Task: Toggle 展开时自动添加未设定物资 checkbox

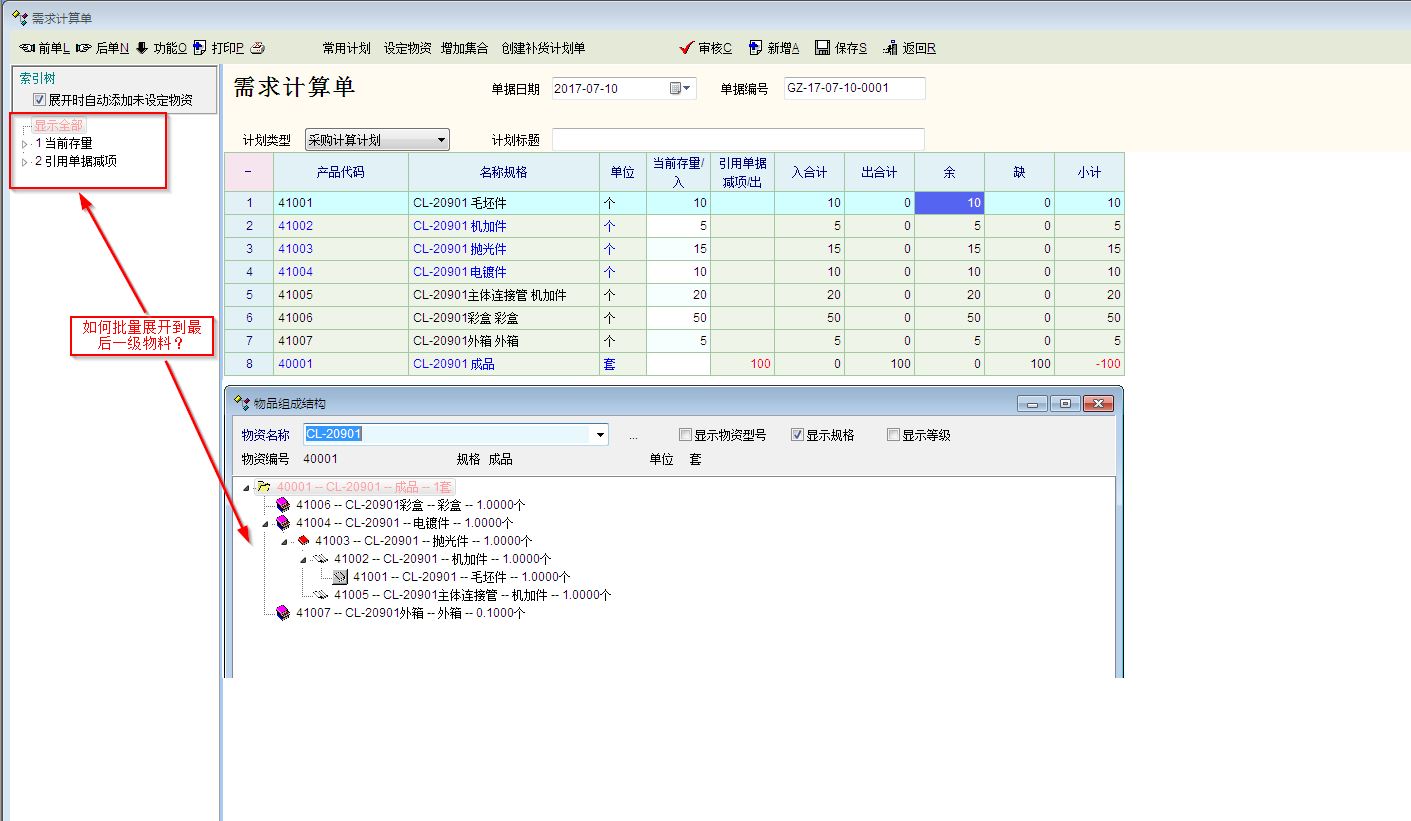Action: coord(39,100)
